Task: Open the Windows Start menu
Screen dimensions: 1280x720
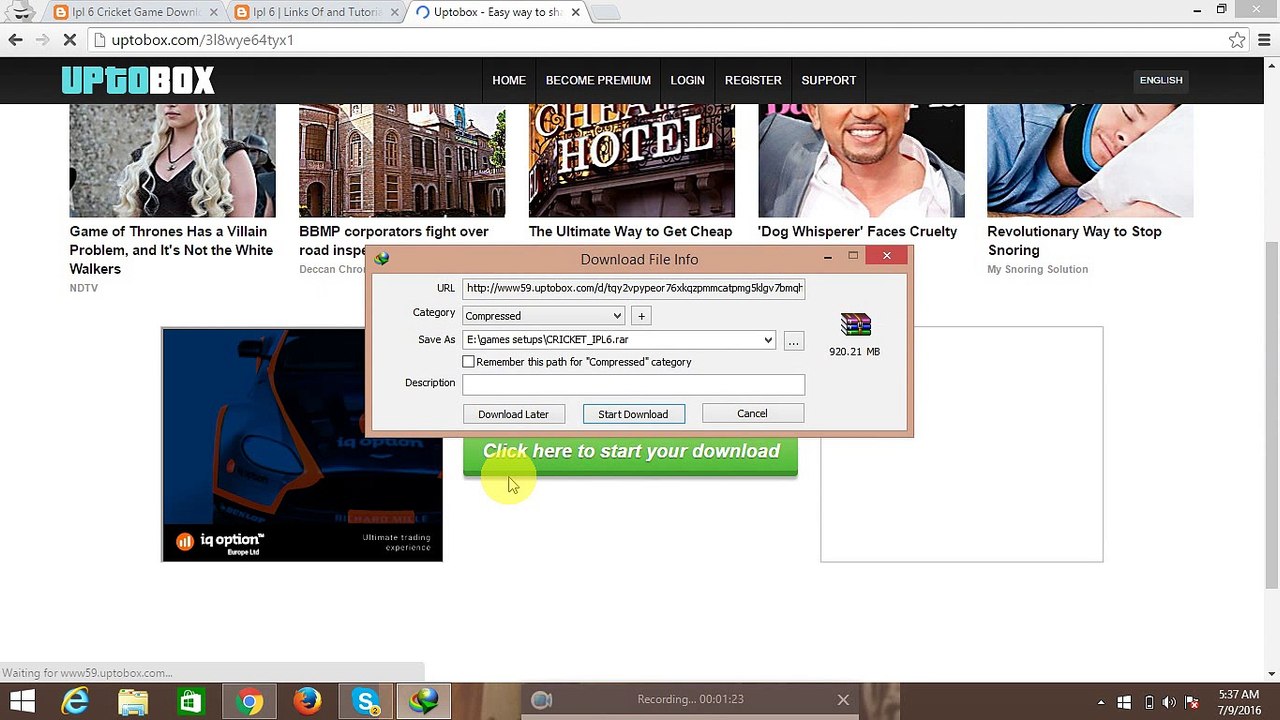Action: [21, 701]
